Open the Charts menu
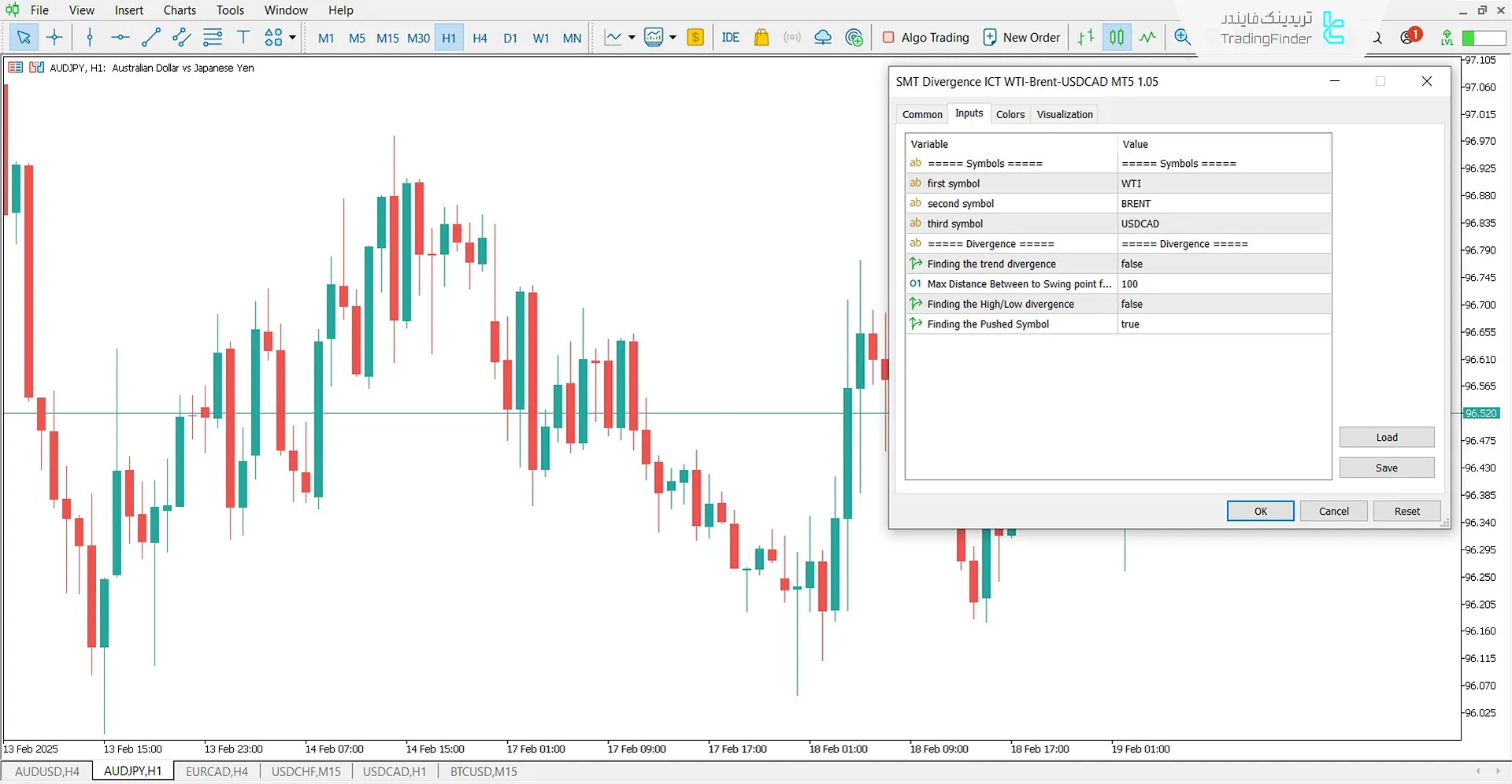1512x784 pixels. pyautogui.click(x=180, y=10)
